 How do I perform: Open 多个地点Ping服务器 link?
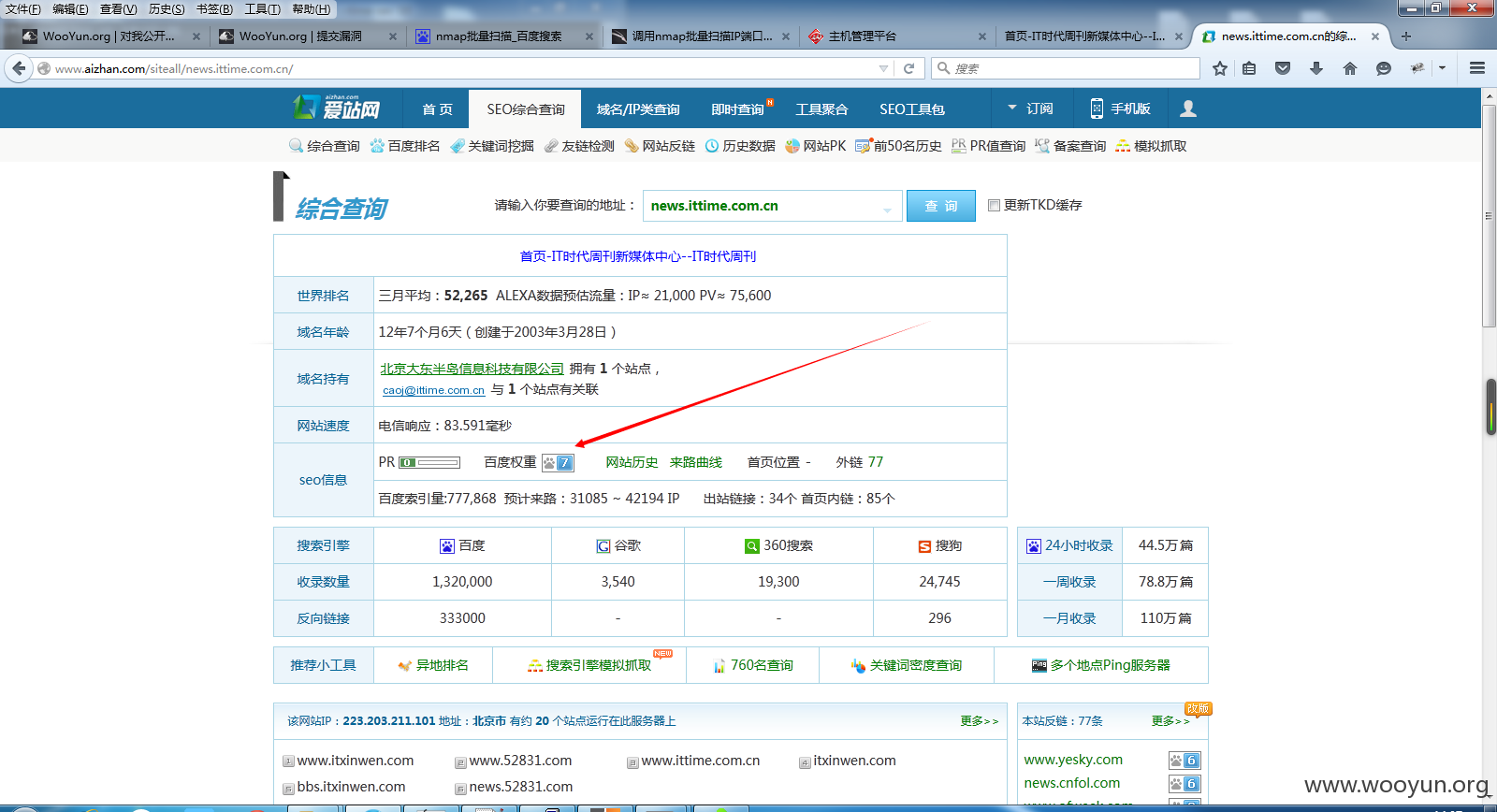[1101, 665]
